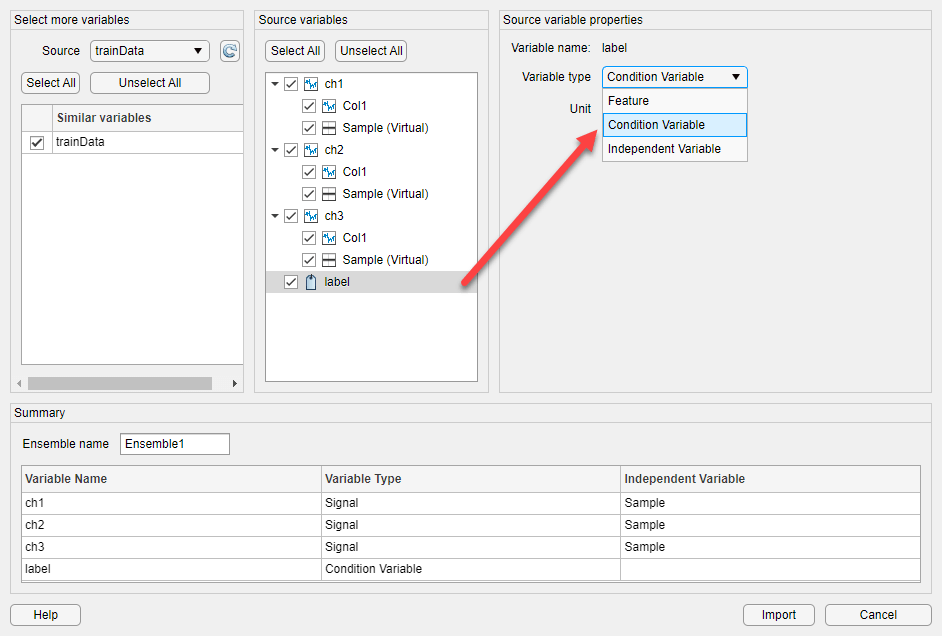Click the ch3 signal icon
The image size is (942, 636).
(311, 216)
